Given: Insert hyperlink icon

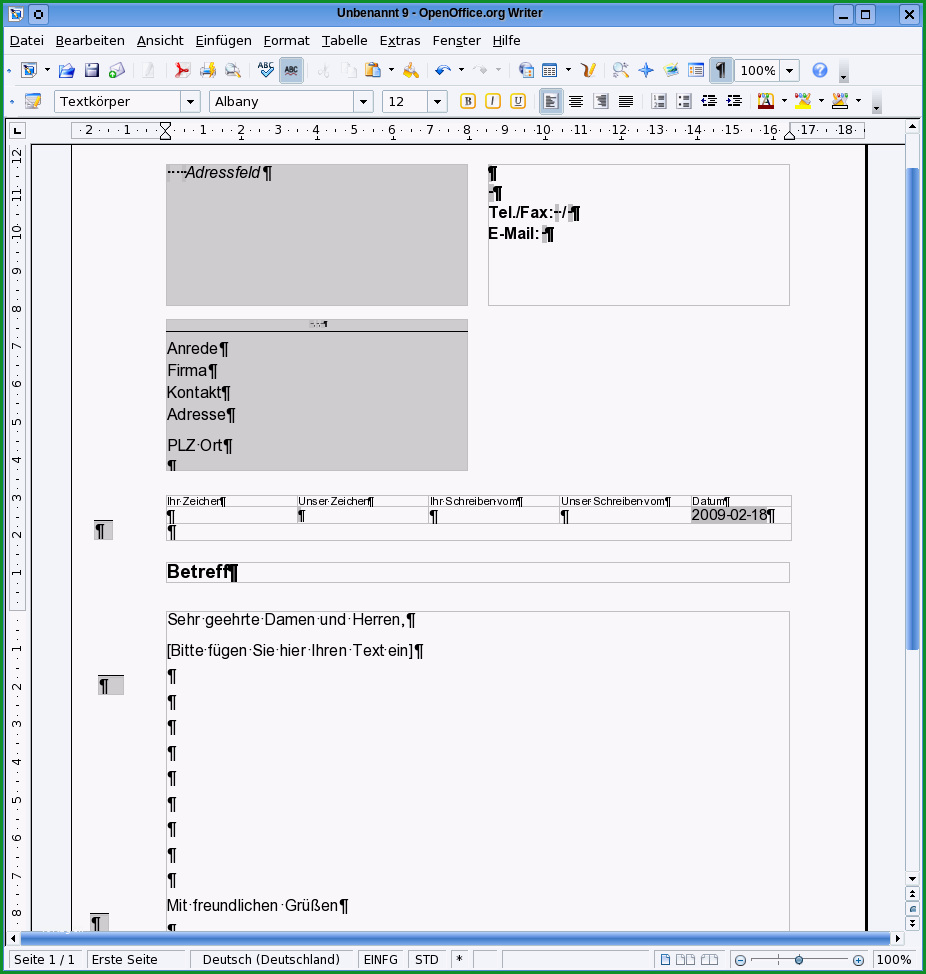Looking at the screenshot, I should [x=525, y=70].
